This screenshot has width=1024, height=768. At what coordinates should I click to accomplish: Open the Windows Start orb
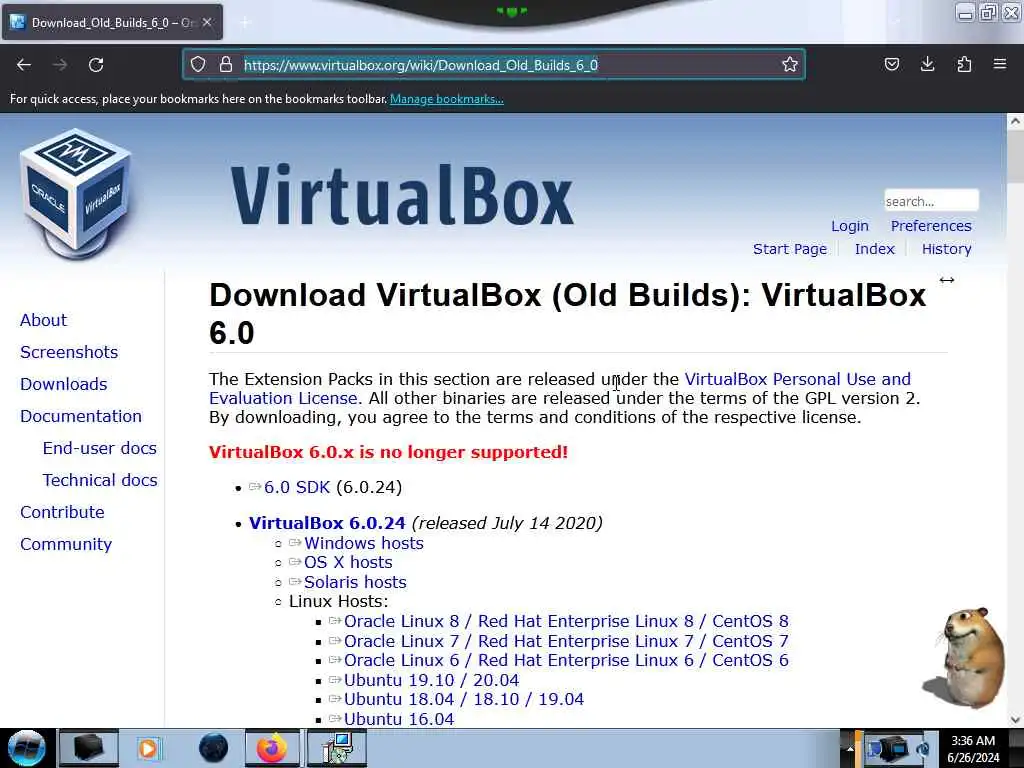[26, 748]
